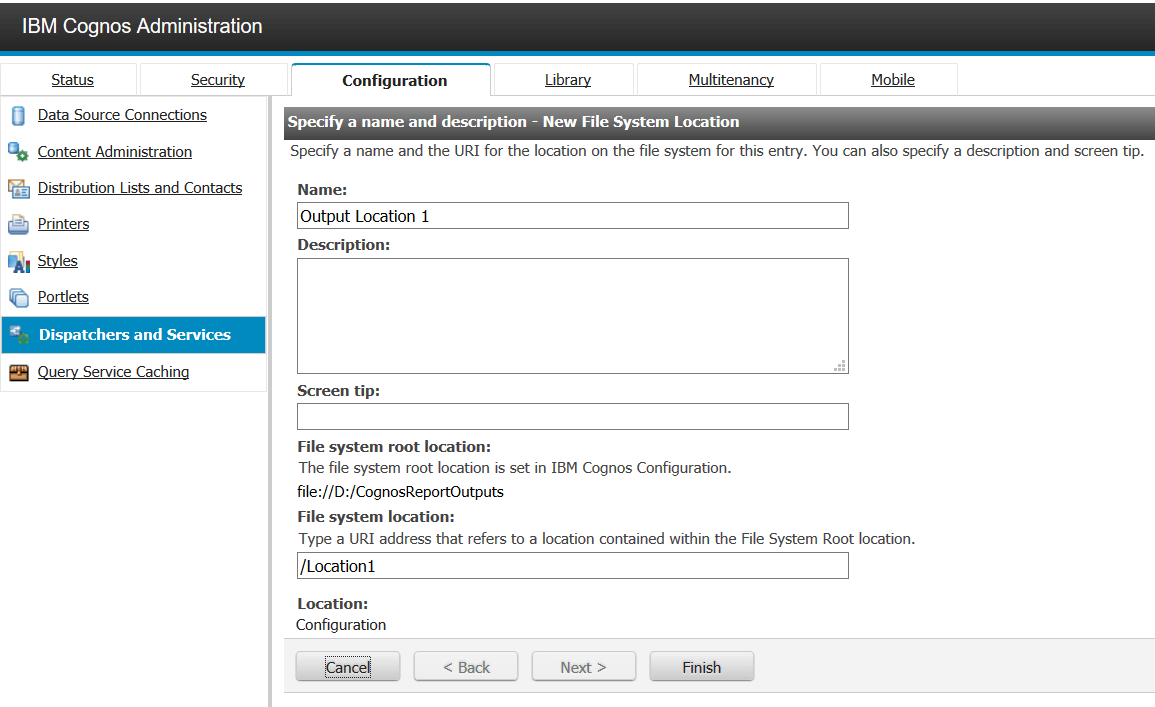The height and width of the screenshot is (707, 1155).
Task: Click the 'Configuration' location value text
Action: [x=340, y=625]
